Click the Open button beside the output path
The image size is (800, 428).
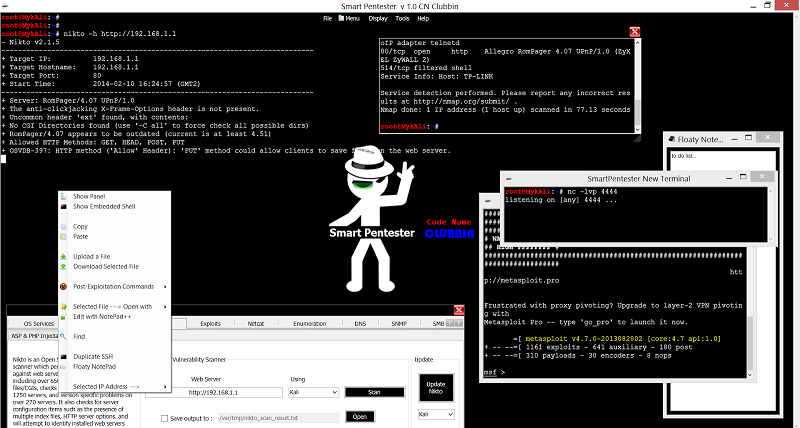[360, 417]
